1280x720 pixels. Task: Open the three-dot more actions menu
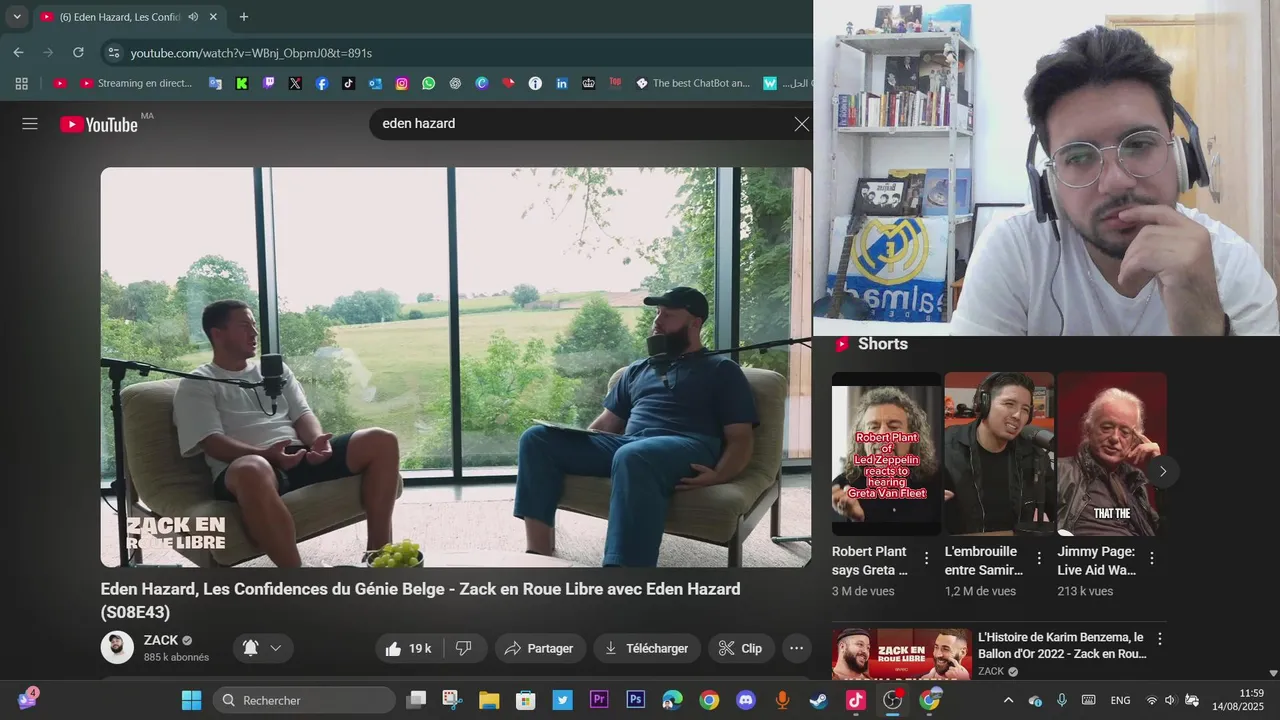796,648
